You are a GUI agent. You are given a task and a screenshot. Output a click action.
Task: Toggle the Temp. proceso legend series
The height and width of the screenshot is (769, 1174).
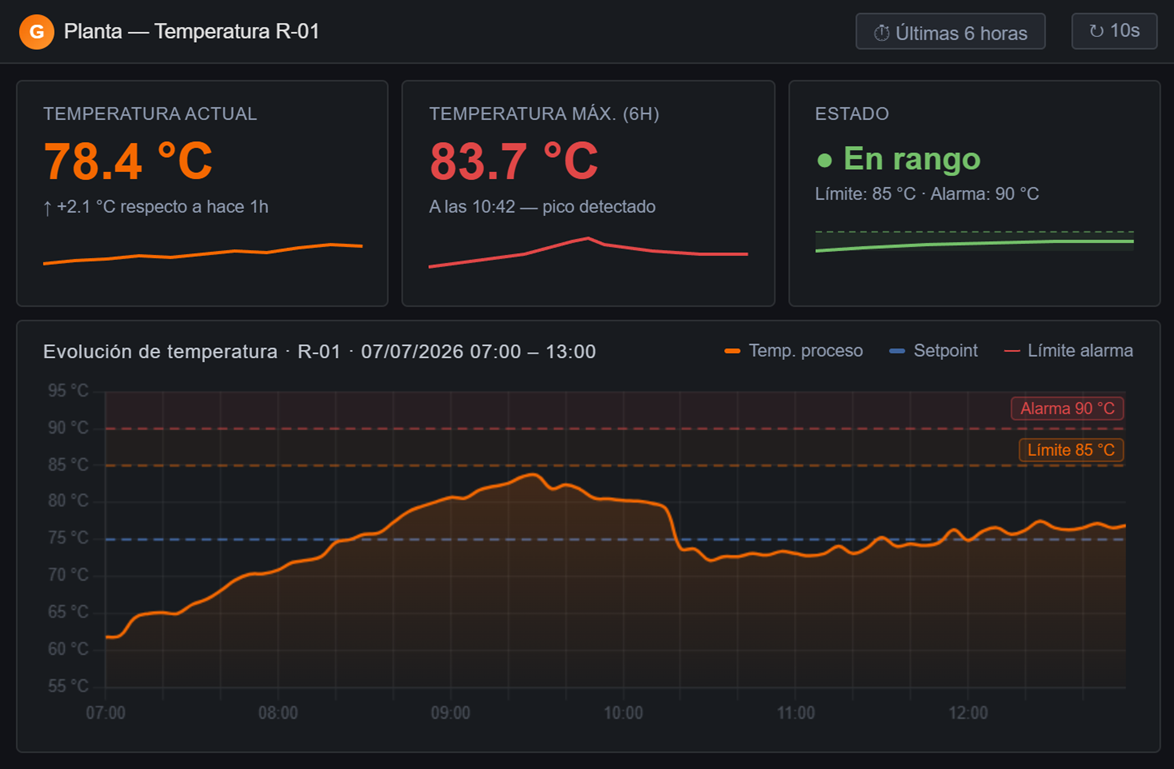tap(794, 350)
